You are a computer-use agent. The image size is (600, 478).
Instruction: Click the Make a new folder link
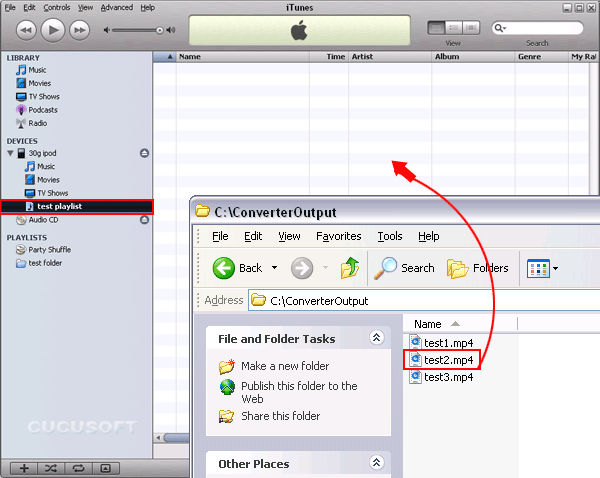(285, 366)
